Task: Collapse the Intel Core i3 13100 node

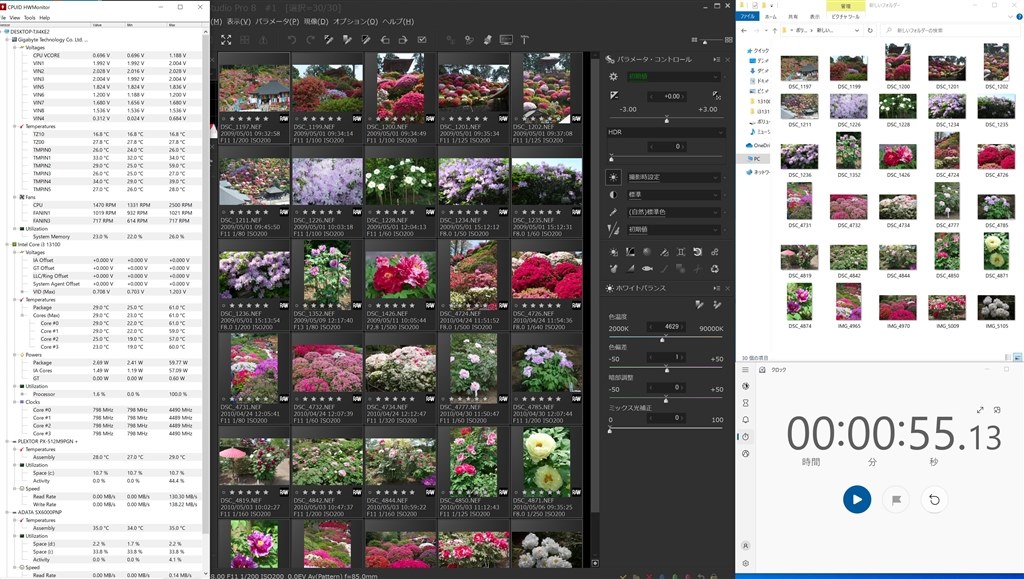Action: tap(6, 243)
